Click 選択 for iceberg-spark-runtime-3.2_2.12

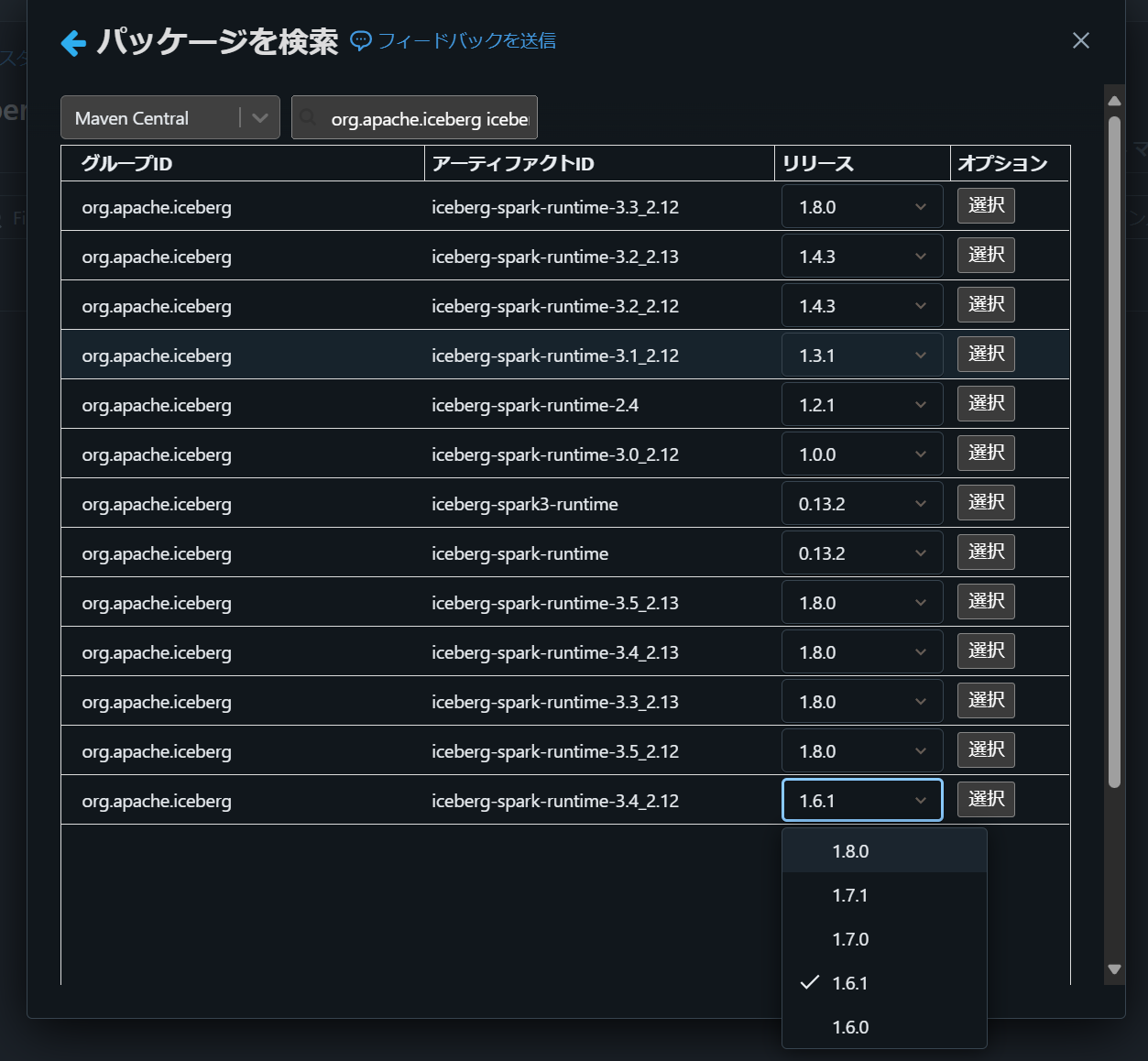(986, 304)
